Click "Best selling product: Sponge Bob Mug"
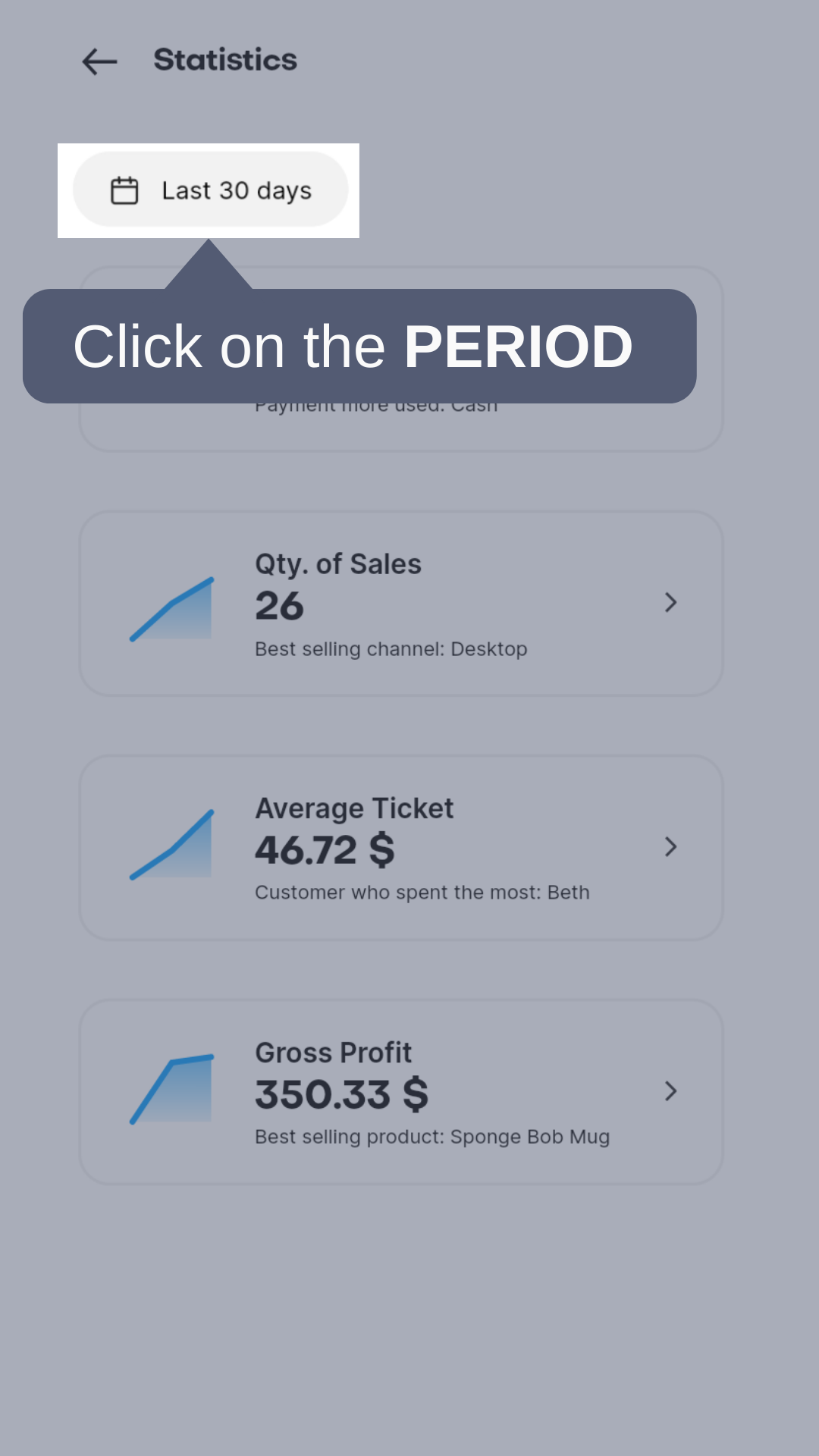The width and height of the screenshot is (819, 1456). point(432,1137)
